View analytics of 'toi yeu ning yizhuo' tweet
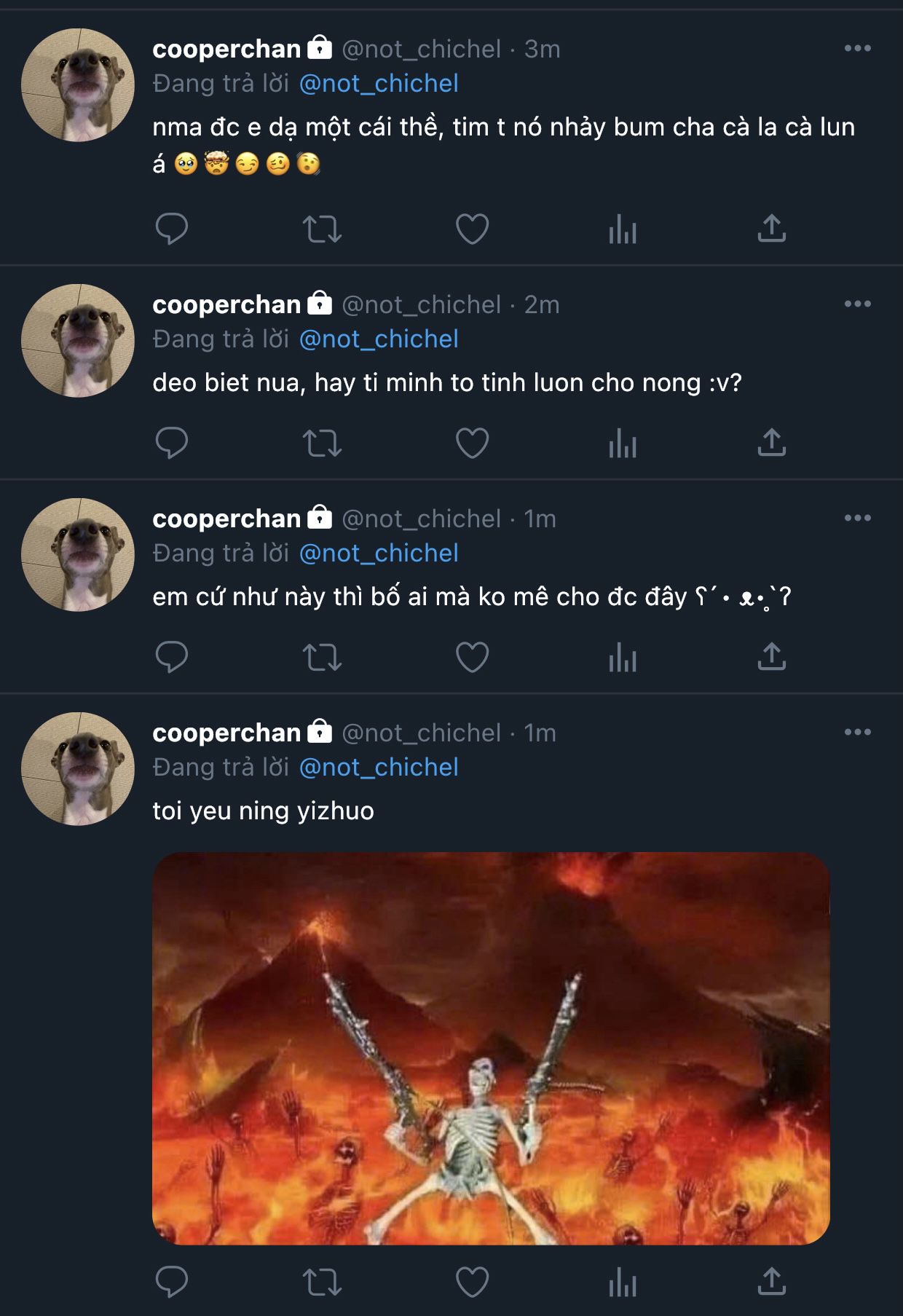This screenshot has width=903, height=1316. 623,1282
